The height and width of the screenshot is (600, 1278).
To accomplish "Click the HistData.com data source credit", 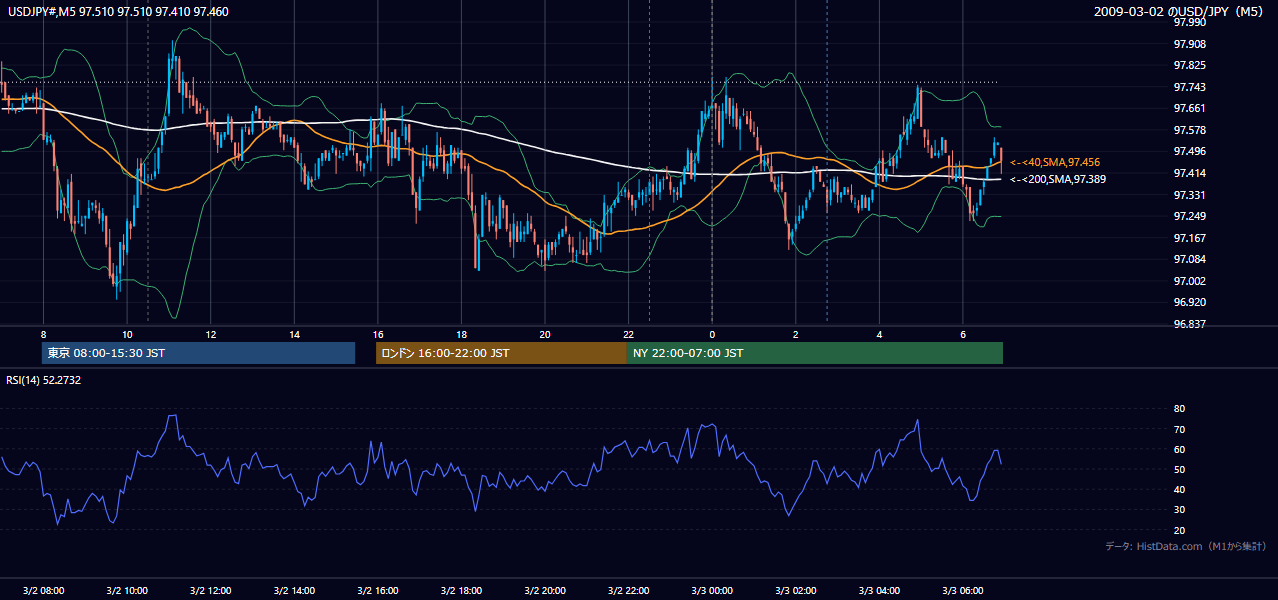I will point(1186,546).
